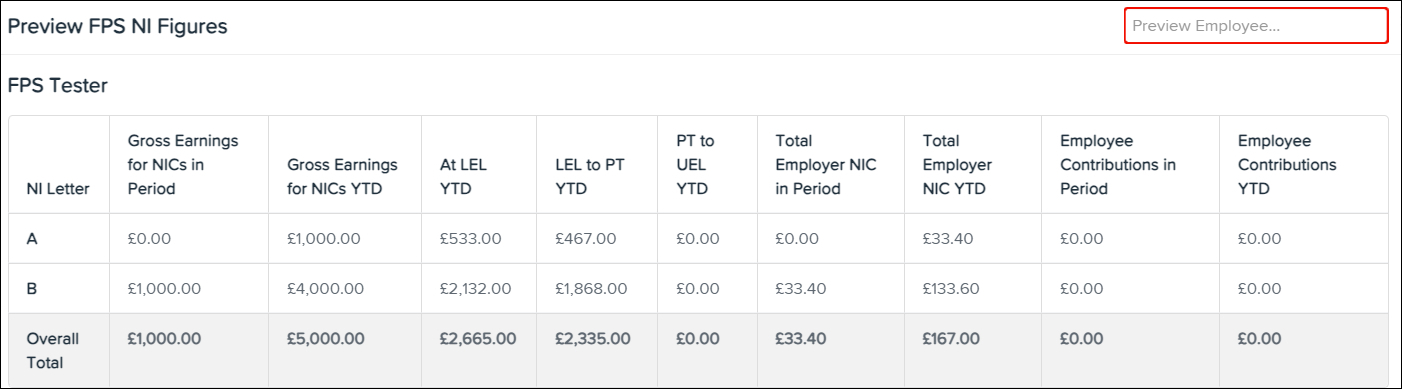Select the NI Letter column header
The width and height of the screenshot is (1402, 389).
coord(58,188)
